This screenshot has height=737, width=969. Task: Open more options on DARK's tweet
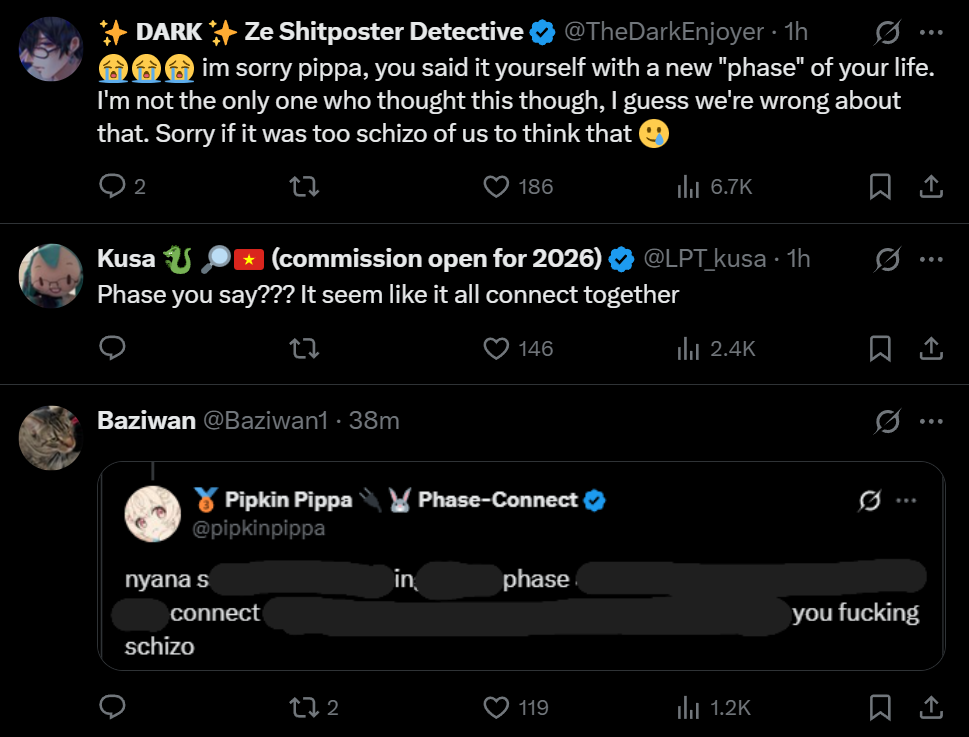click(930, 33)
